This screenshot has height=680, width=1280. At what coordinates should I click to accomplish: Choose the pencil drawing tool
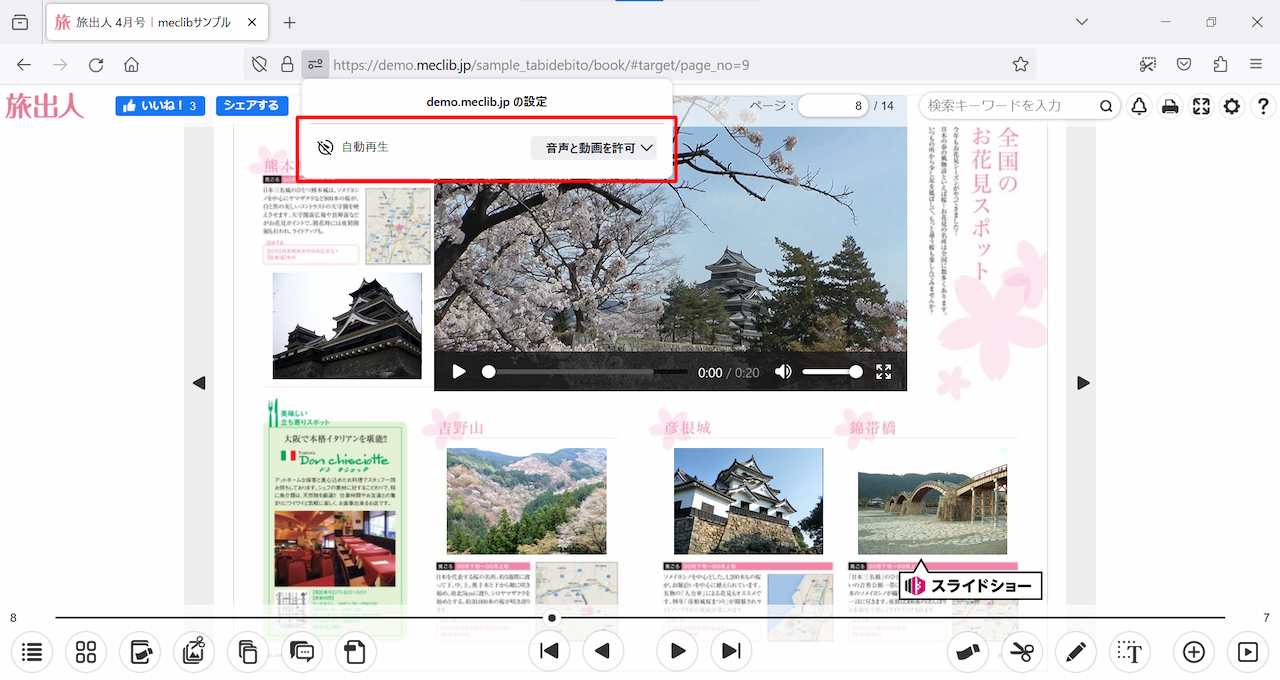[x=1075, y=652]
